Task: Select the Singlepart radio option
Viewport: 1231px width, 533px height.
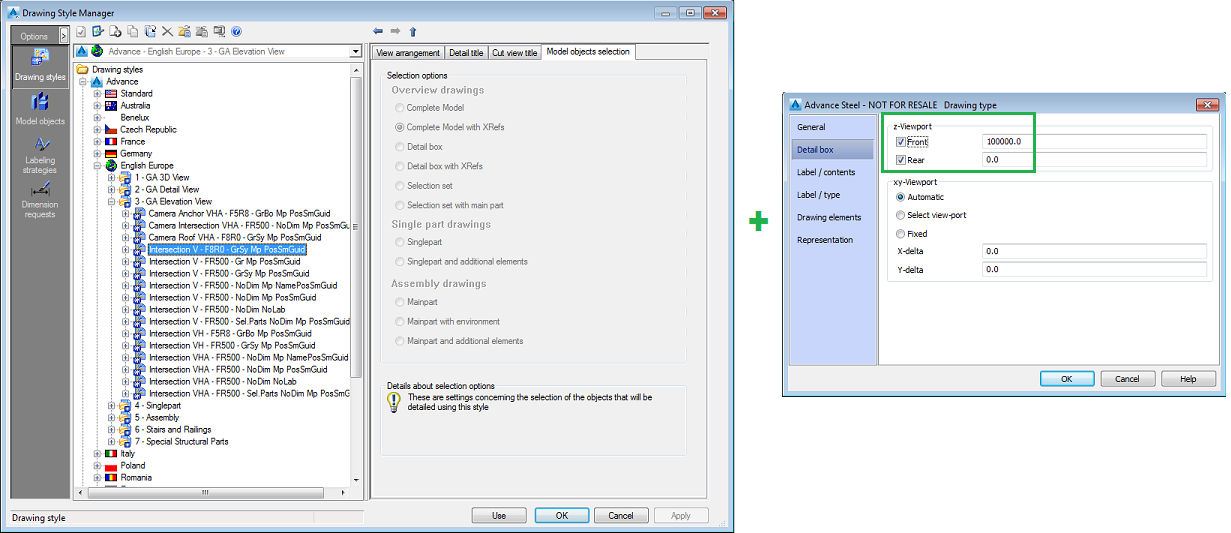Action: 400,242
